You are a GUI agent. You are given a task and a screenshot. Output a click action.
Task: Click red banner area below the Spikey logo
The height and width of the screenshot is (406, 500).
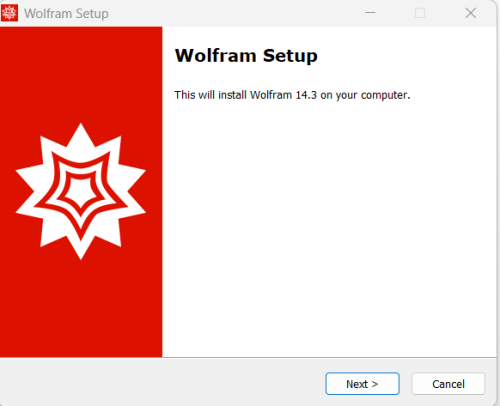coord(81,308)
